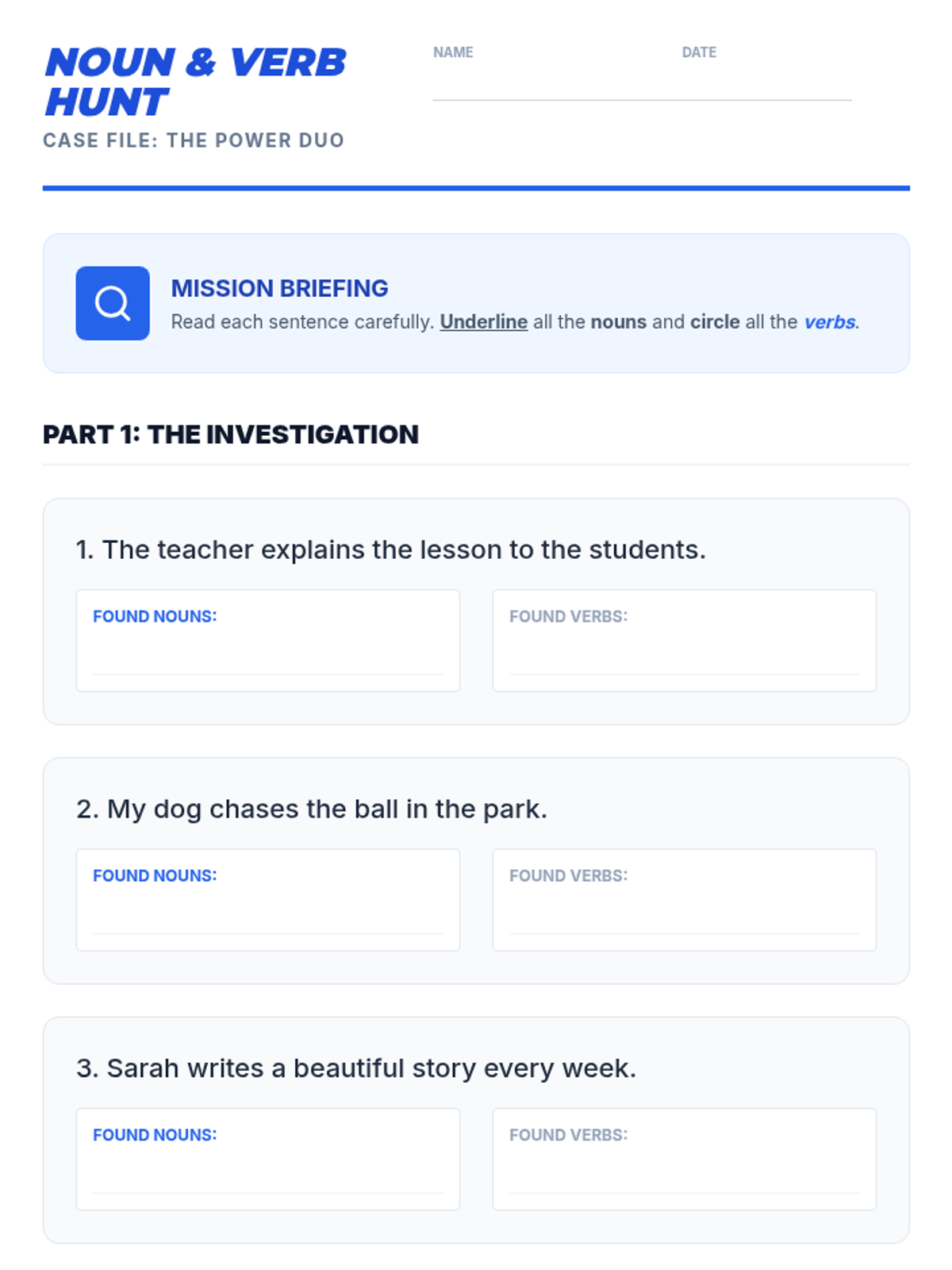Select the "Case File: The Power Duo" subtitle
Viewport: 952px width, 1270px height.
tap(194, 140)
